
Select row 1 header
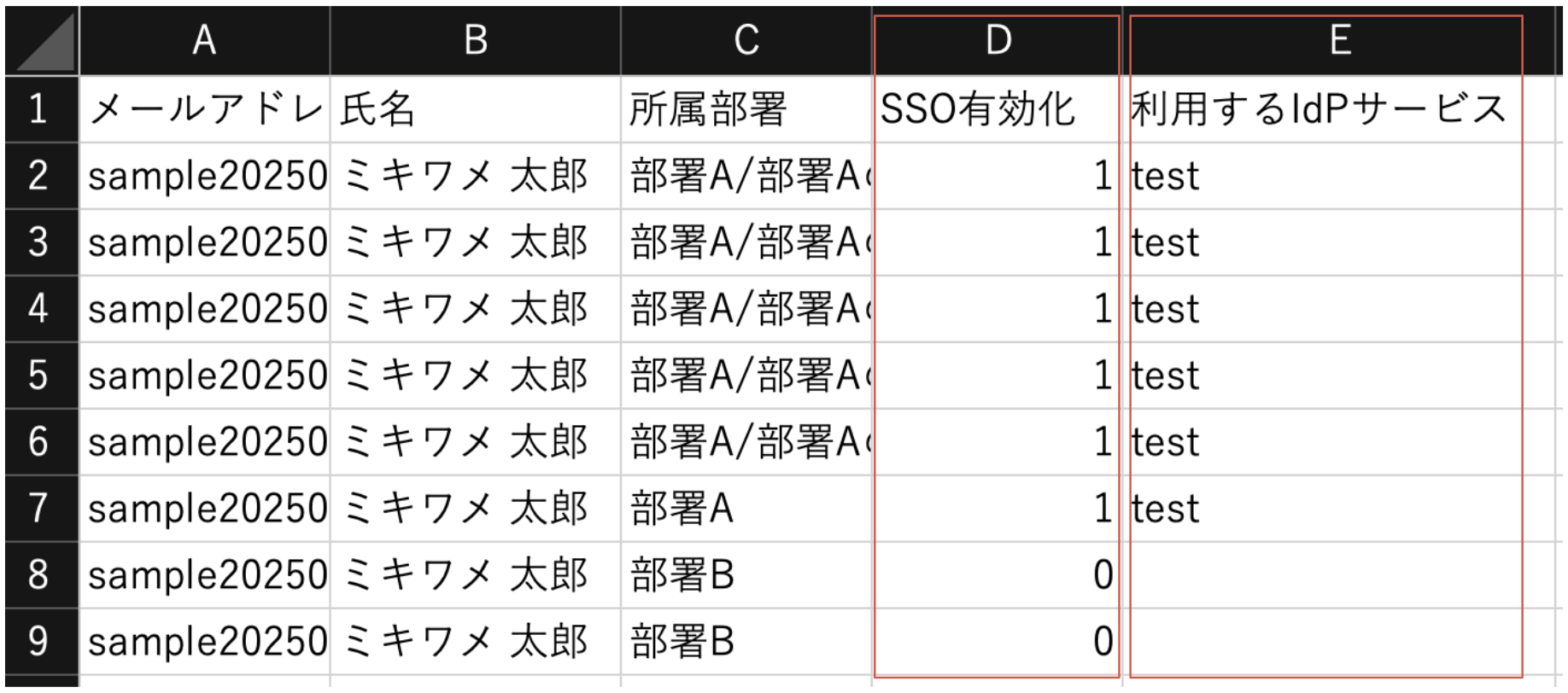[39, 109]
